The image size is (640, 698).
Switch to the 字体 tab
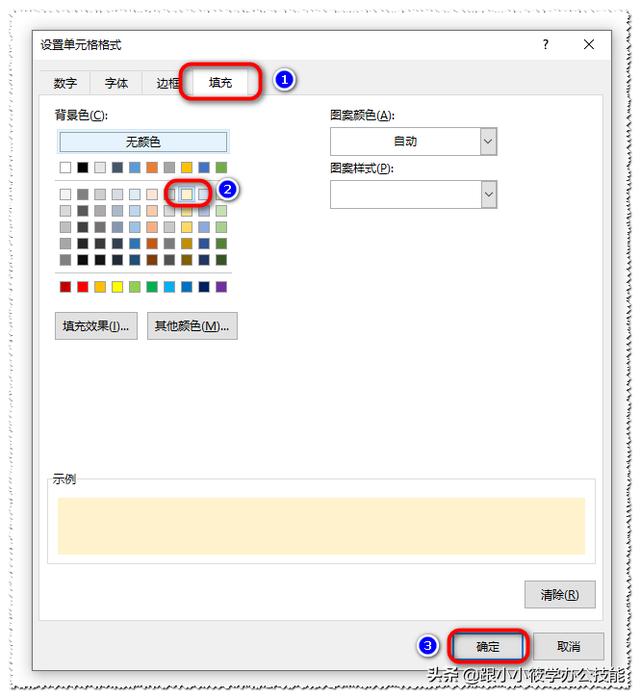pos(116,83)
